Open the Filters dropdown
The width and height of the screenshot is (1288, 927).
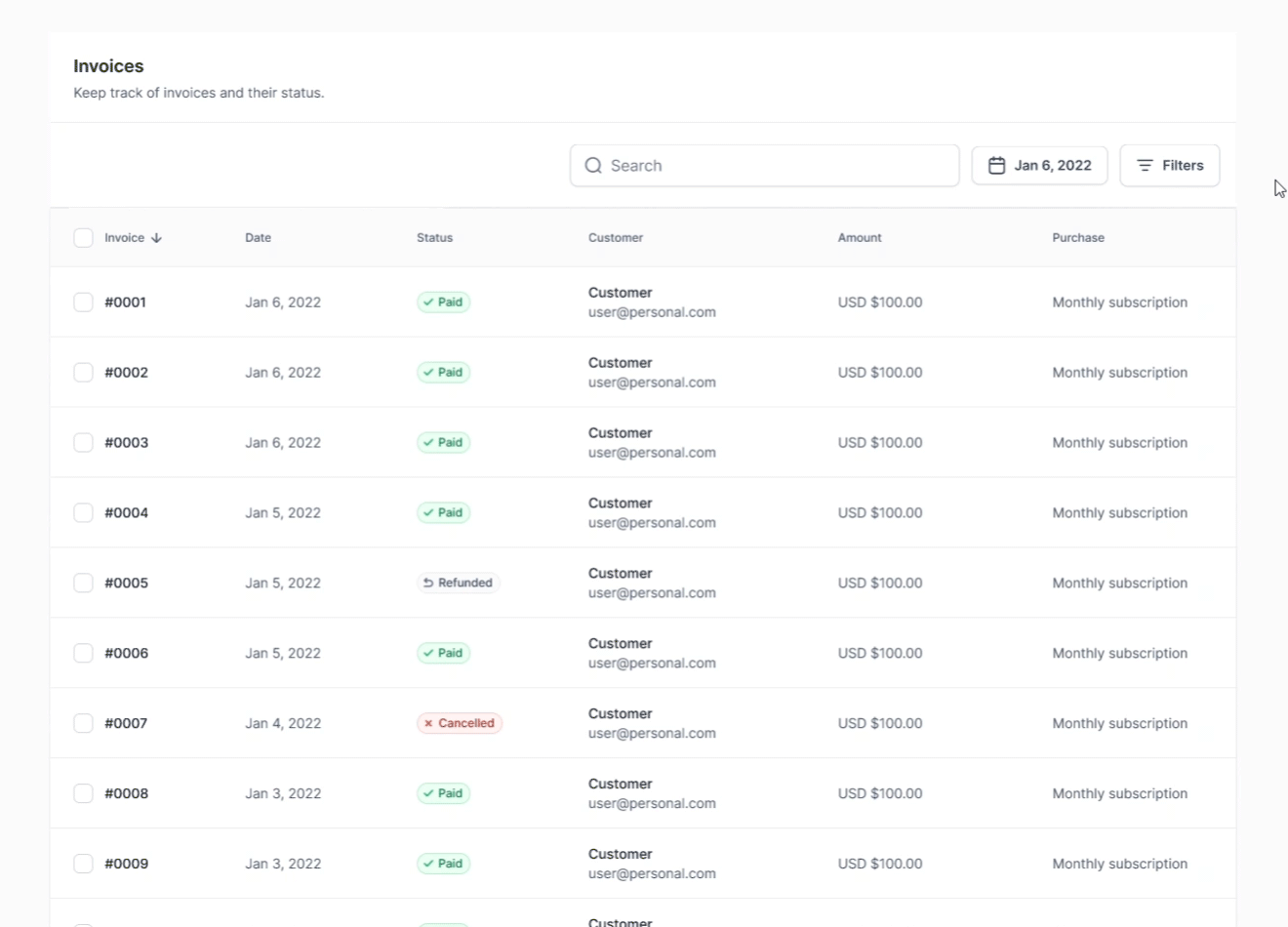(1169, 166)
